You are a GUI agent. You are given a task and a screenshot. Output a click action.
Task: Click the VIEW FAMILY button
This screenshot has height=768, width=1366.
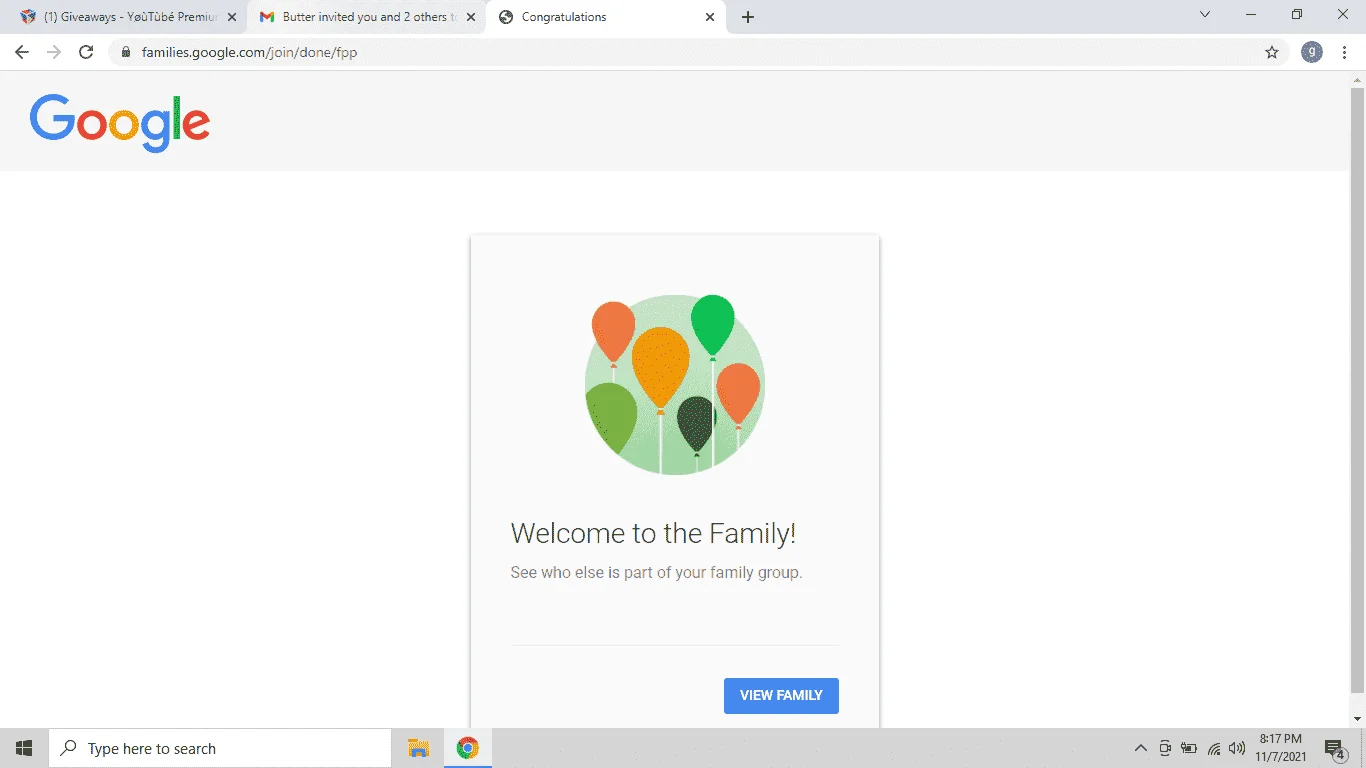click(x=781, y=696)
